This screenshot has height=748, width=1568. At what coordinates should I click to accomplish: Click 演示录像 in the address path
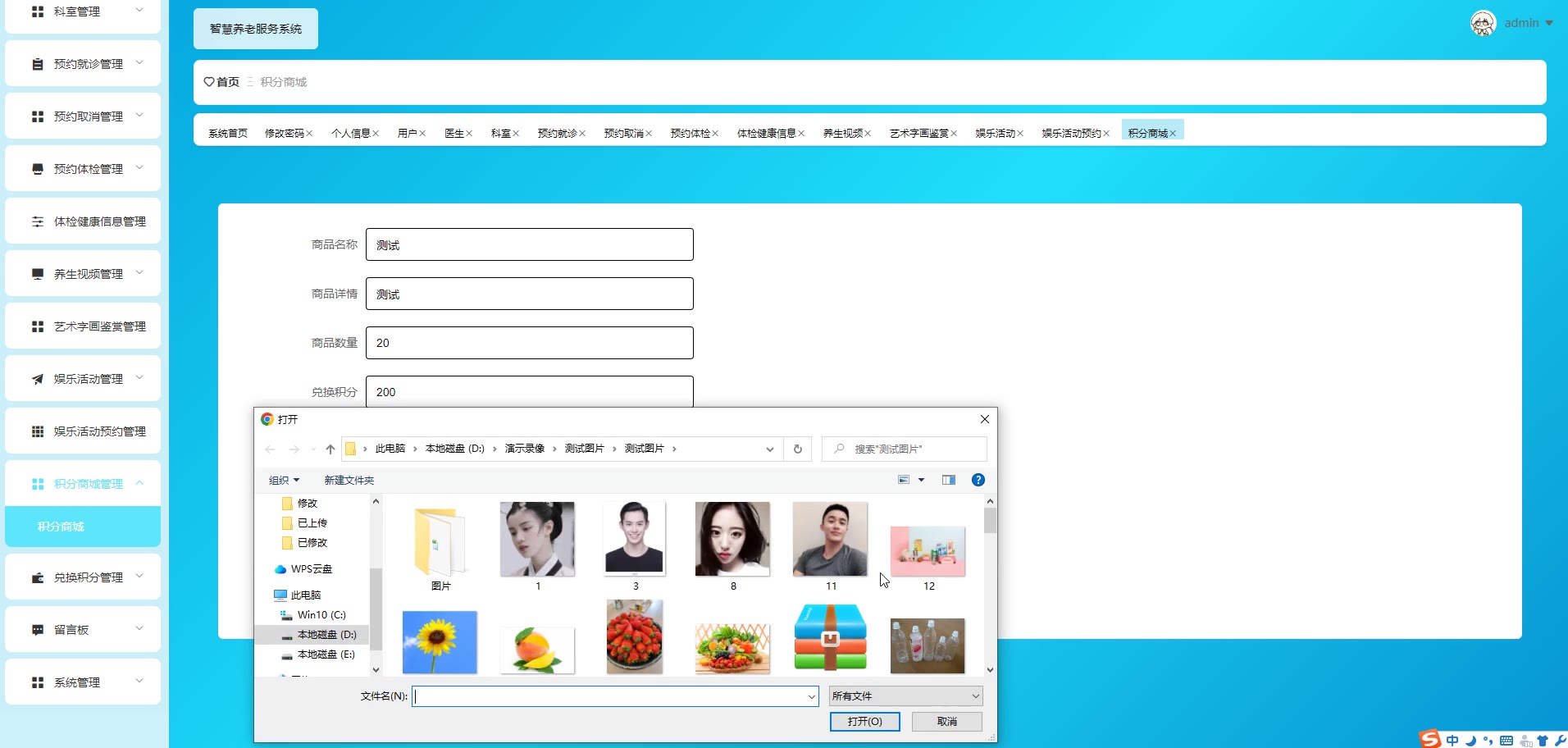click(x=525, y=449)
